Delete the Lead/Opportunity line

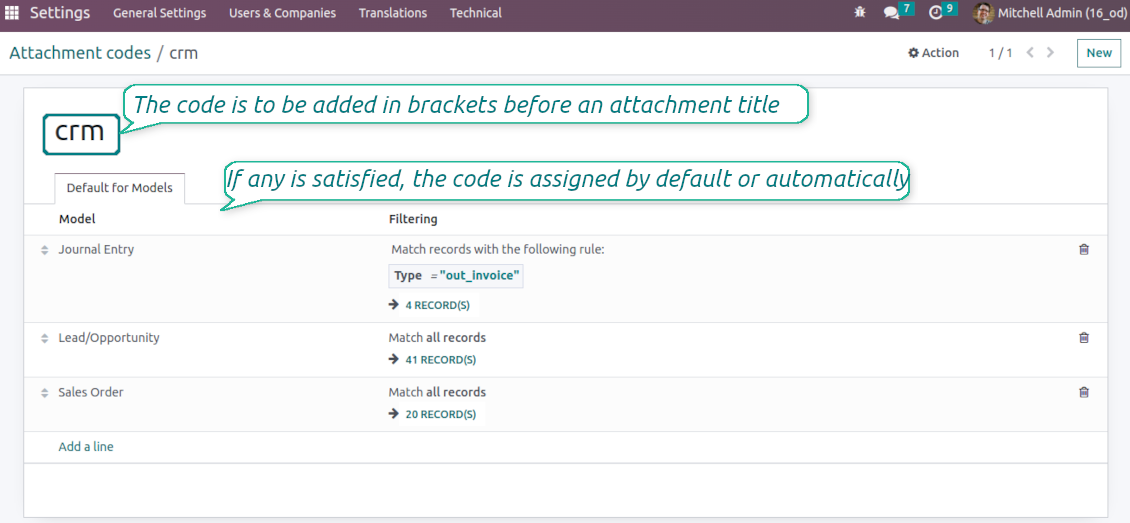coord(1083,337)
